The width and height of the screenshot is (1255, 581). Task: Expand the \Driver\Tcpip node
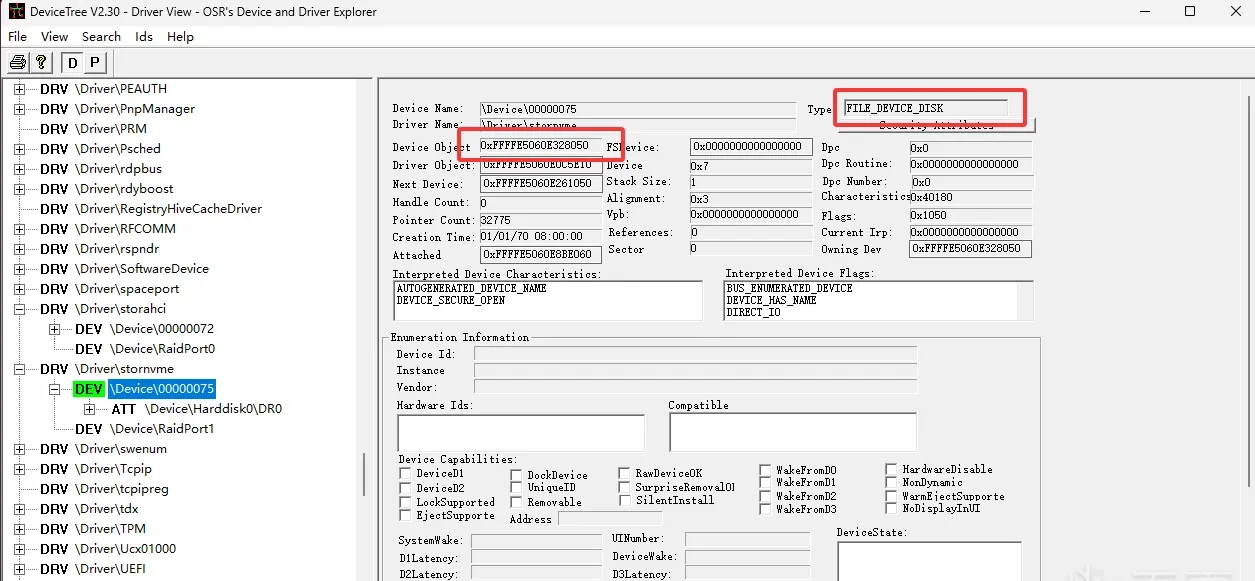click(x=19, y=469)
